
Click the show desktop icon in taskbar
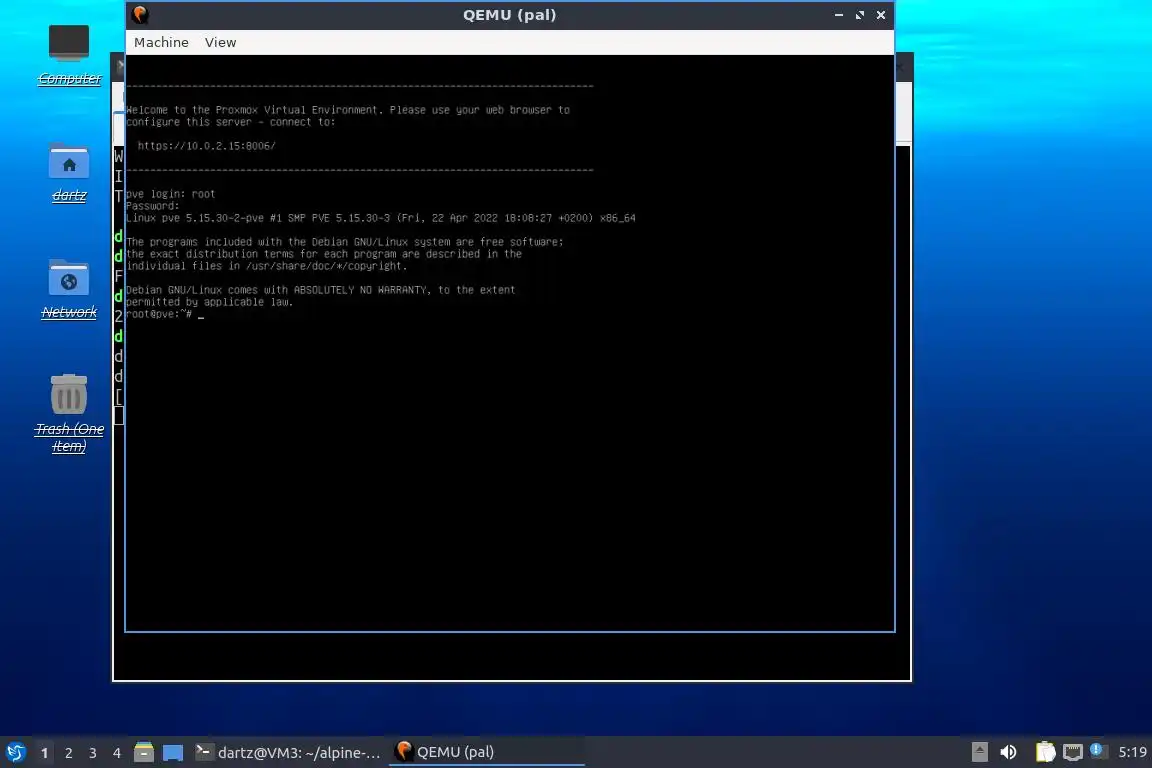(x=173, y=753)
